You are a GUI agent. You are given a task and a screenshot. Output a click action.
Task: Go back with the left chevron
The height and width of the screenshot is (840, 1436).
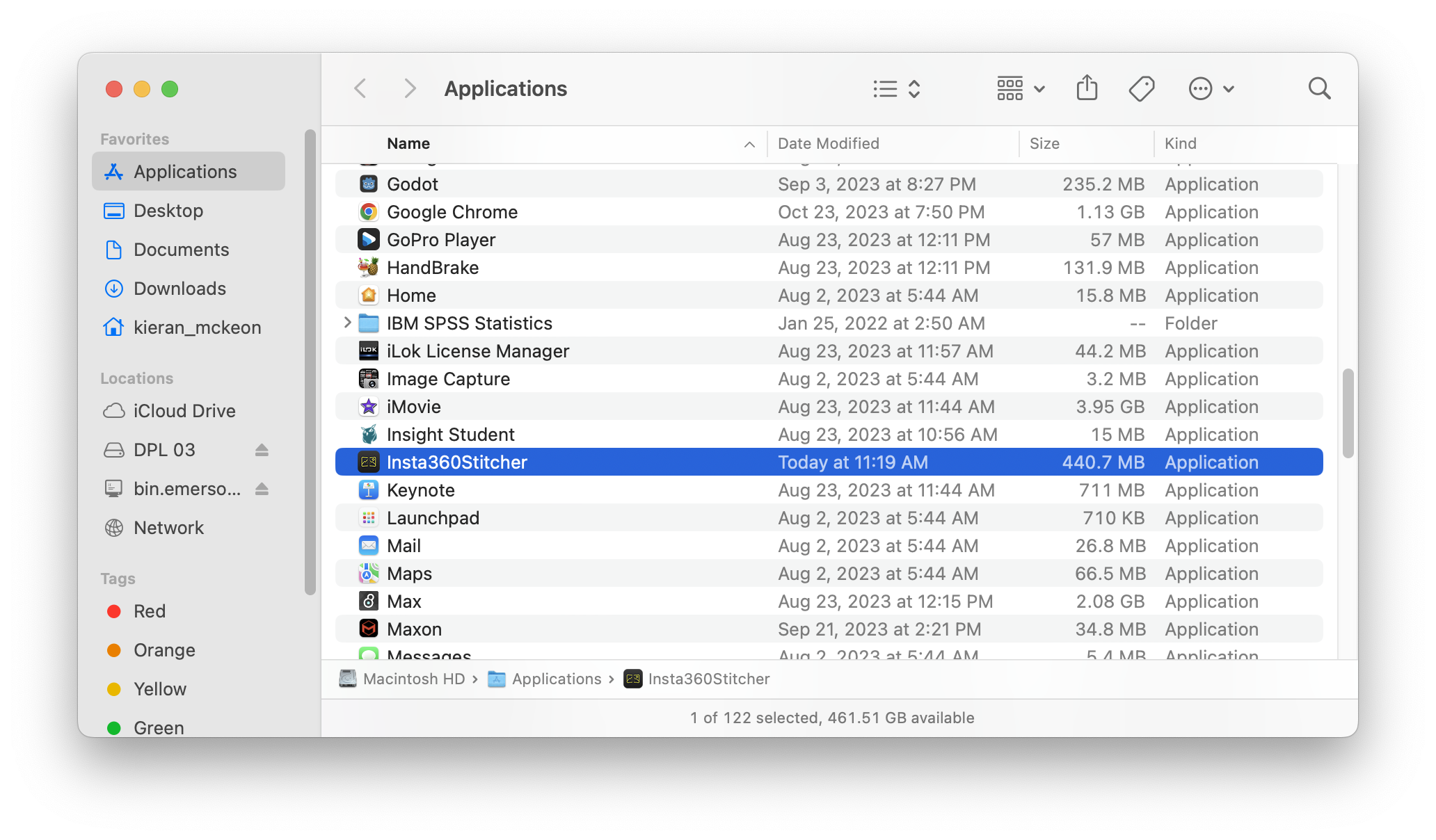pos(360,88)
